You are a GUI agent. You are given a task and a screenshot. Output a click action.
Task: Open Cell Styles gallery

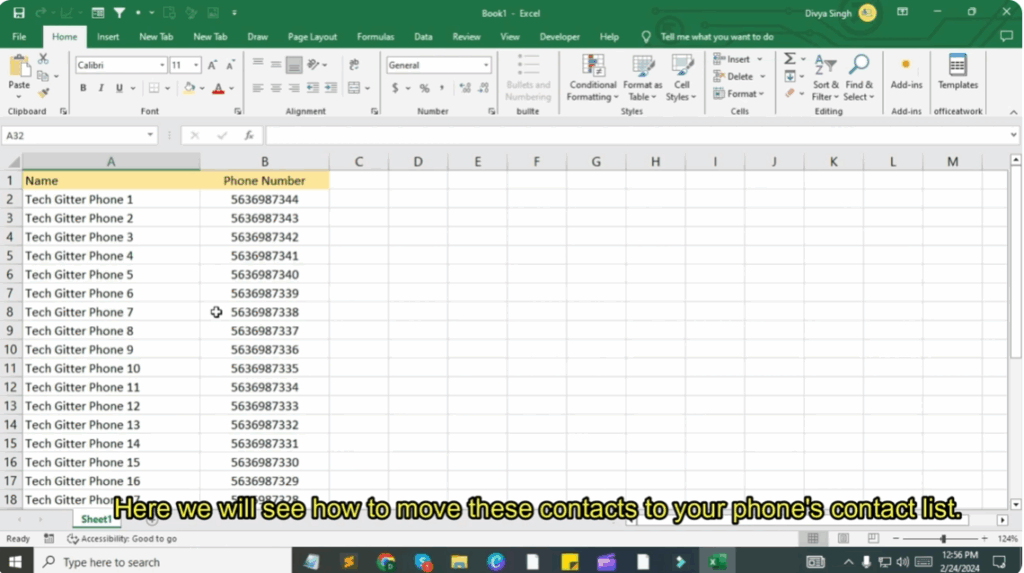tap(681, 78)
